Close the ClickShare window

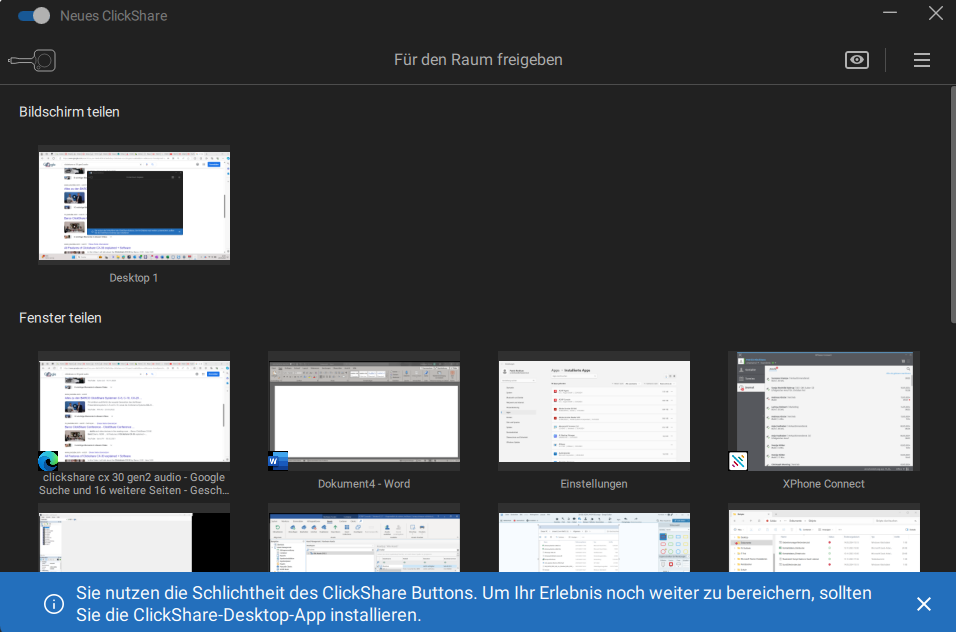[x=935, y=14]
